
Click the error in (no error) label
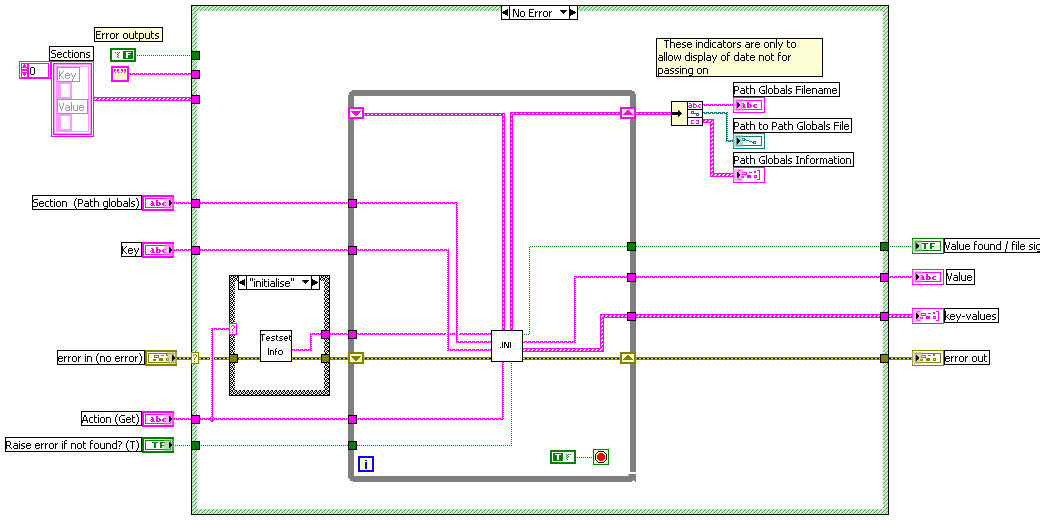101,358
